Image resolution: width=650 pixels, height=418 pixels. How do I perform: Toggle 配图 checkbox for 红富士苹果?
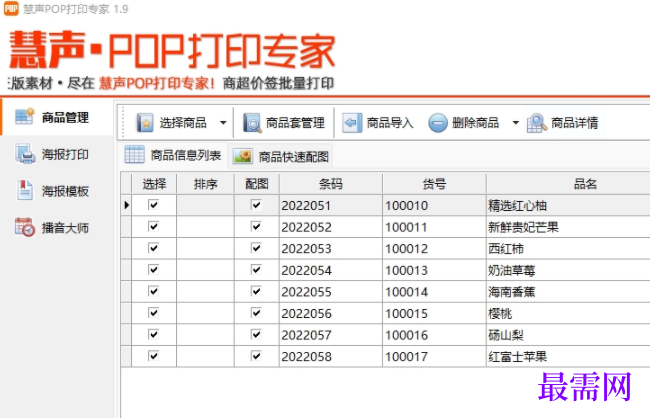pos(256,356)
